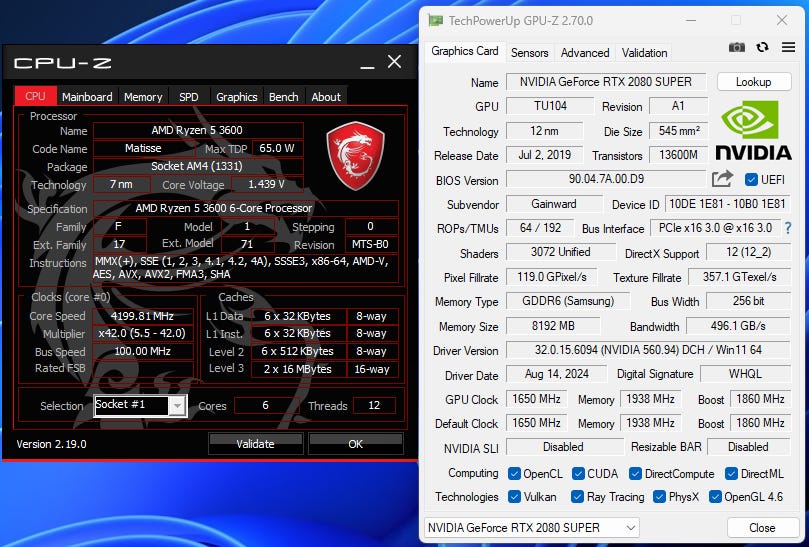Click the Specification AMD Ryzen 5 3600 6-Core field
Image resolution: width=809 pixels, height=547 pixels.
(x=246, y=208)
